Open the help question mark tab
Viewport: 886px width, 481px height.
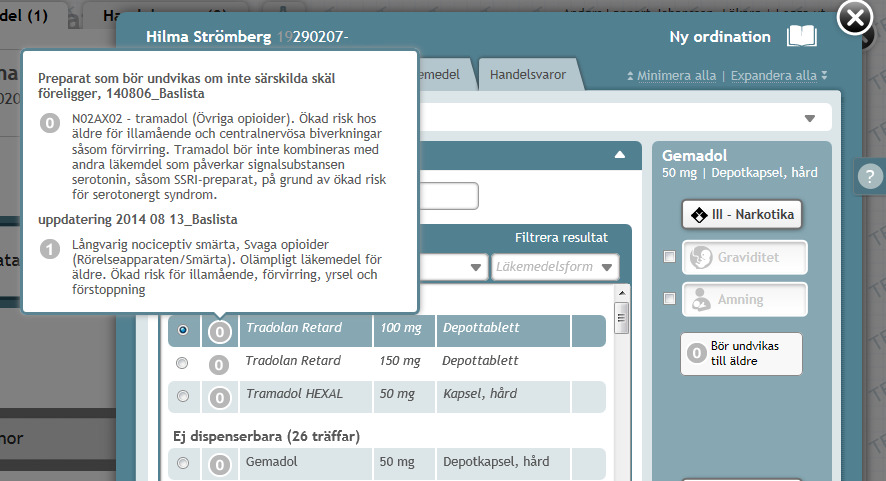[870, 176]
